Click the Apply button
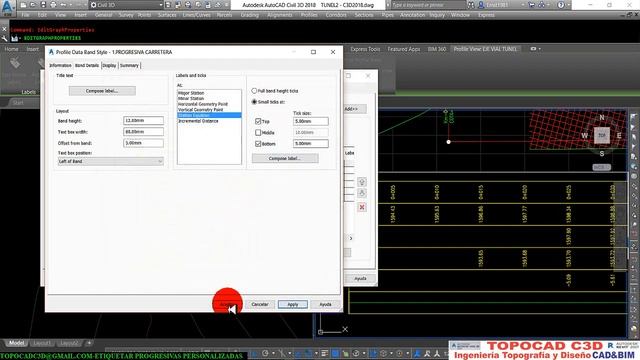 (x=293, y=304)
